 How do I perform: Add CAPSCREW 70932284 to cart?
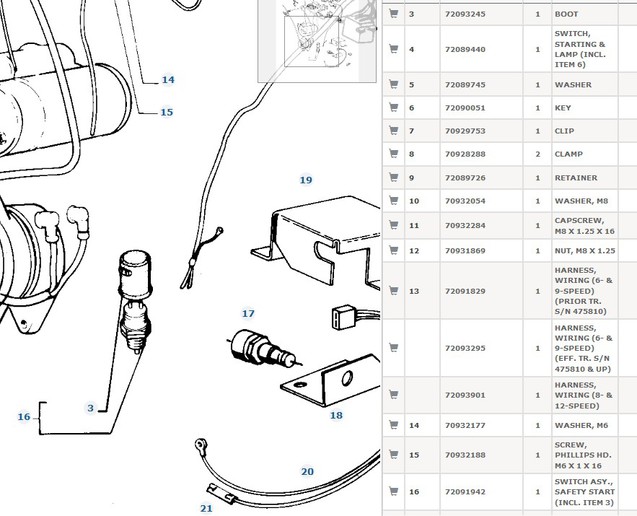point(393,225)
